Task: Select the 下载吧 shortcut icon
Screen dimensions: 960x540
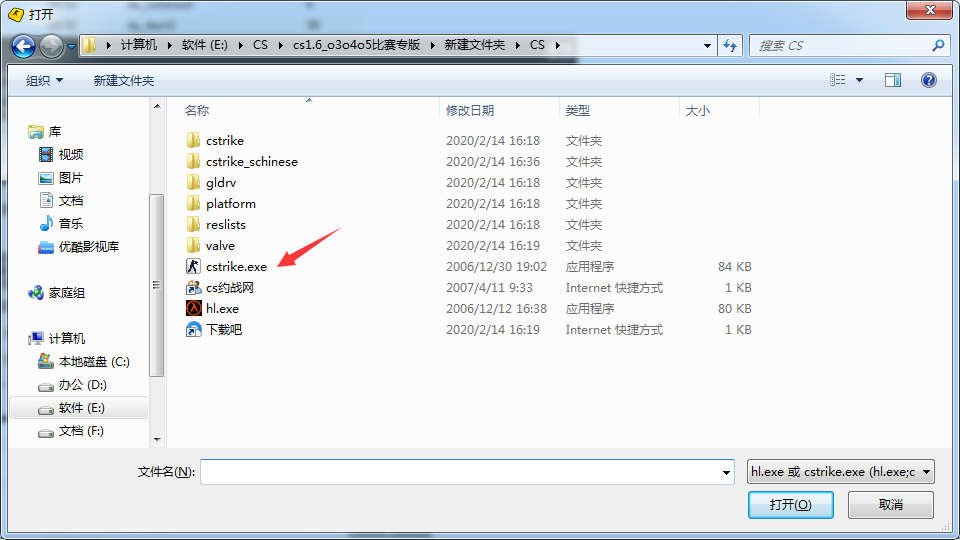Action: [x=193, y=329]
